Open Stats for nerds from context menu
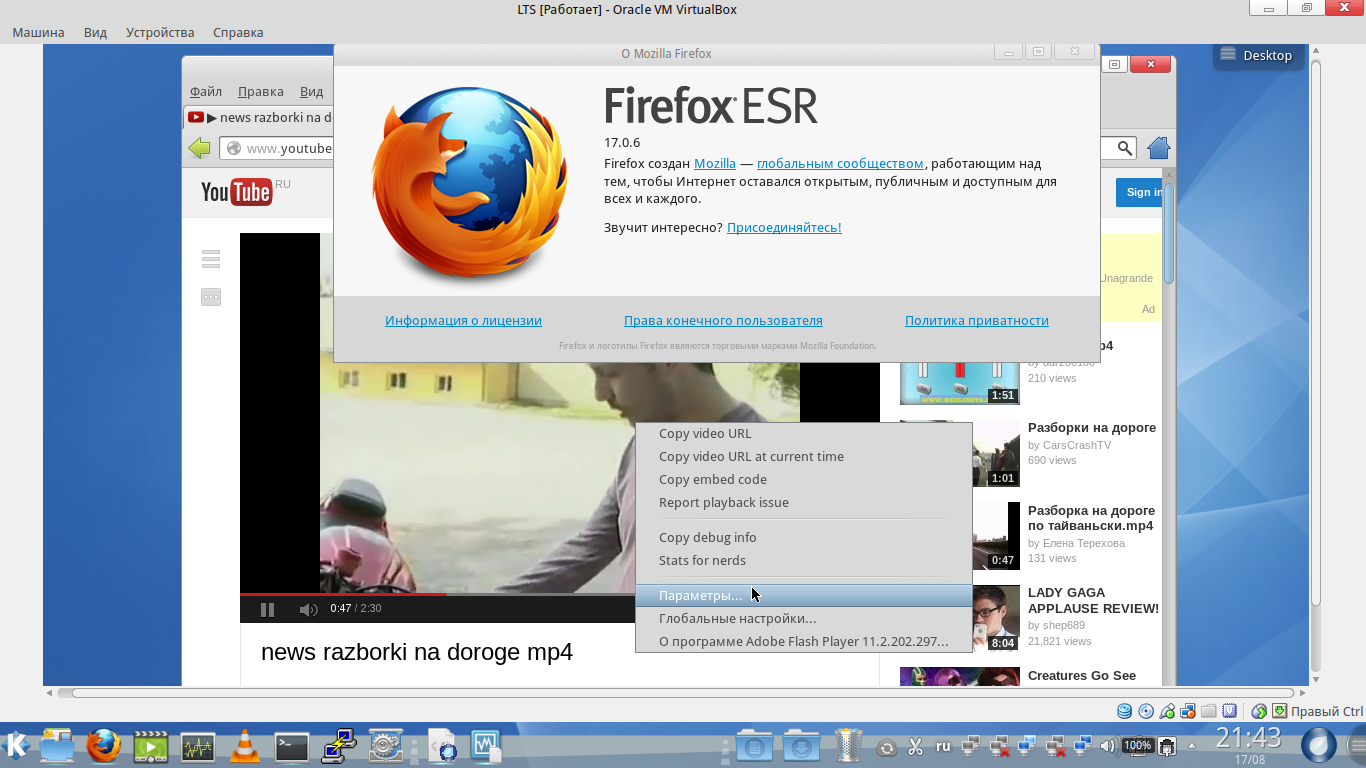Image resolution: width=1366 pixels, height=768 pixels. 804,560
